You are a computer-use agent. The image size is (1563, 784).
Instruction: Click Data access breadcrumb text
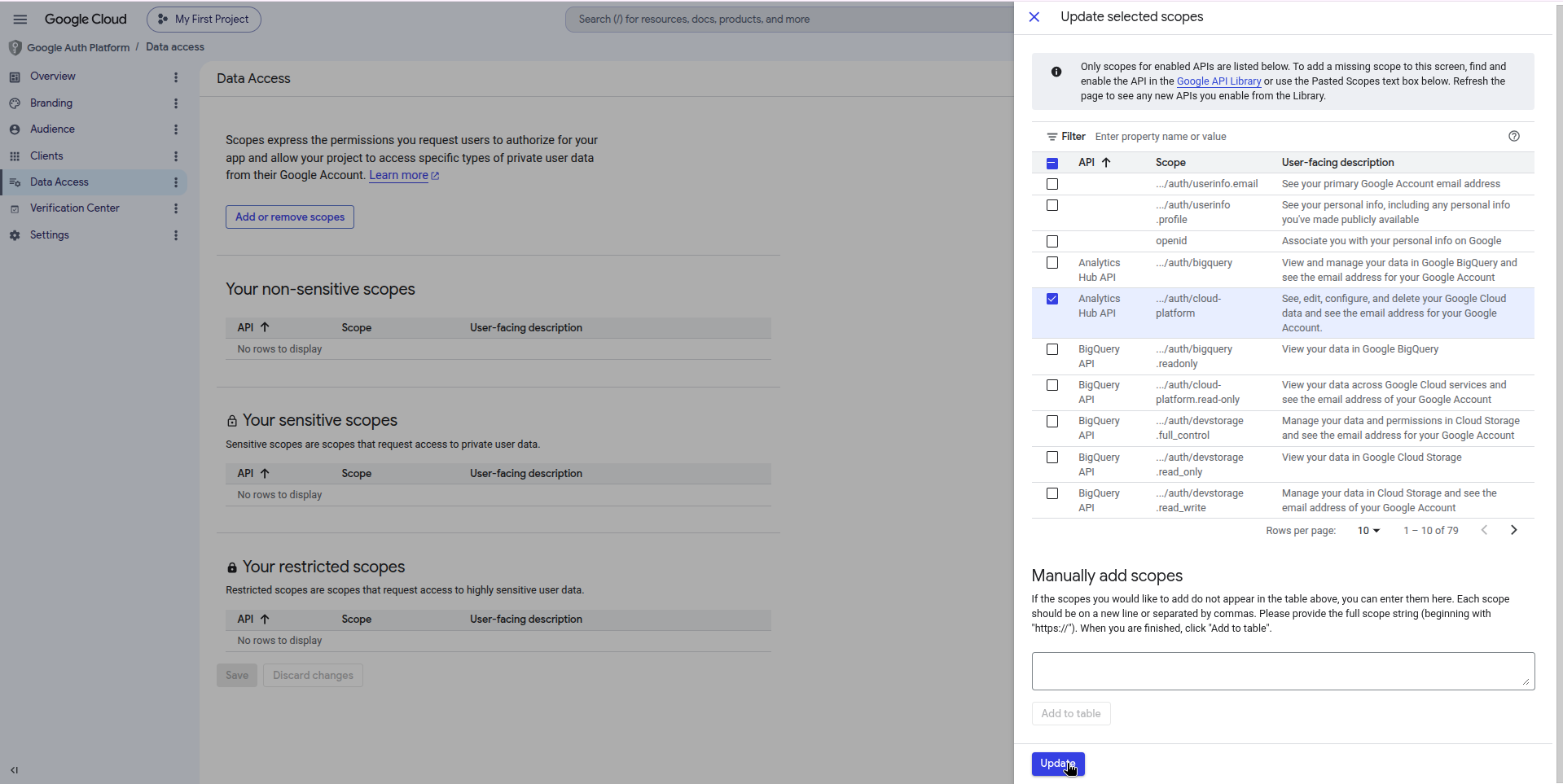175,47
